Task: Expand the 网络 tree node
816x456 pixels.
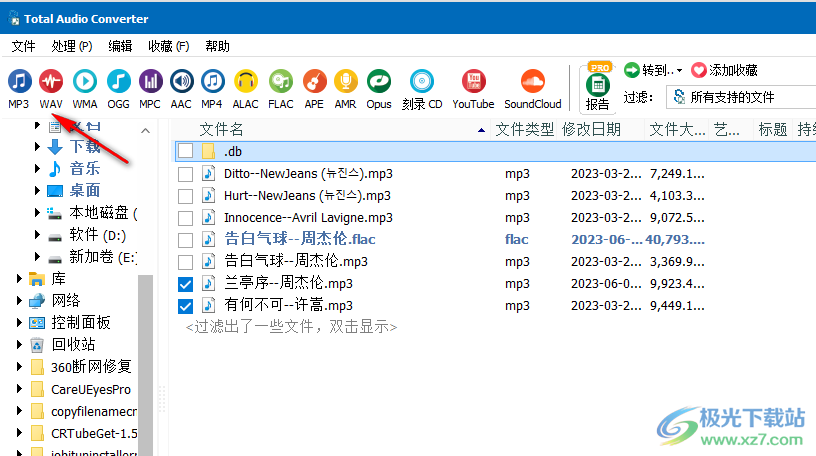Action: click(19, 300)
